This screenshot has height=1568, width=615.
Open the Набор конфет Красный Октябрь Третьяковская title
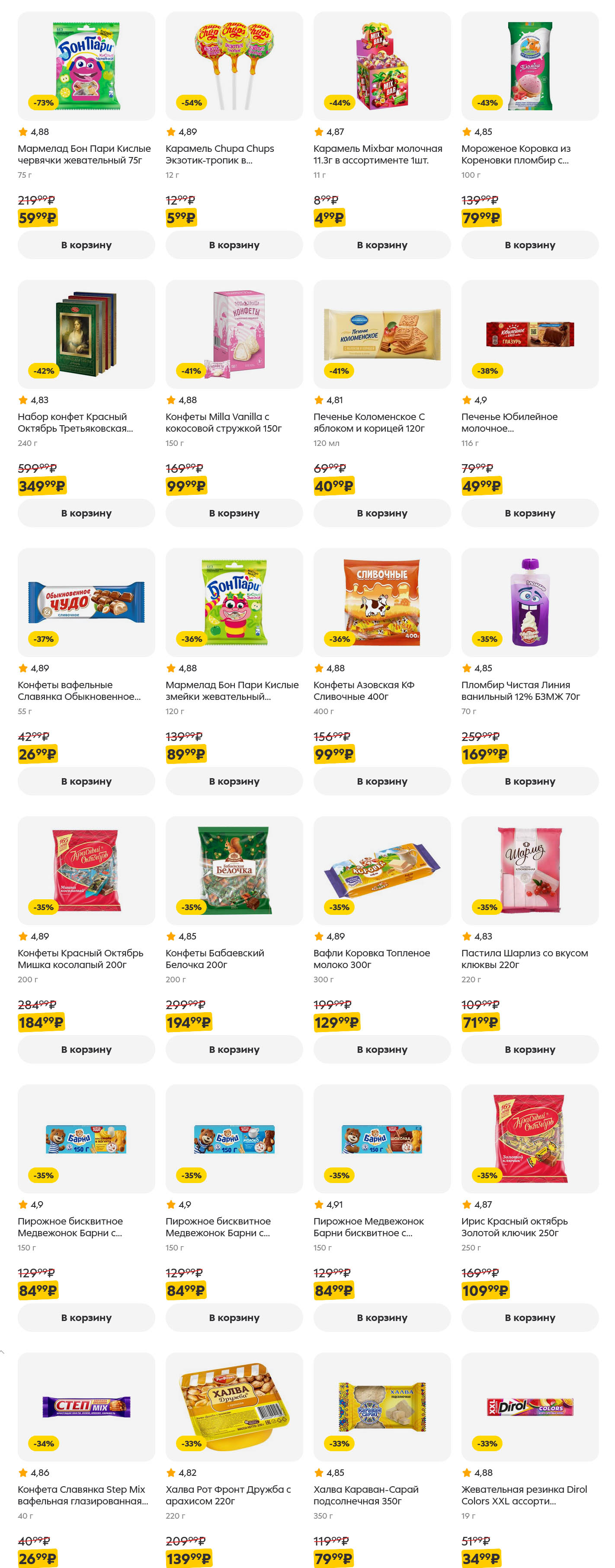[x=75, y=423]
